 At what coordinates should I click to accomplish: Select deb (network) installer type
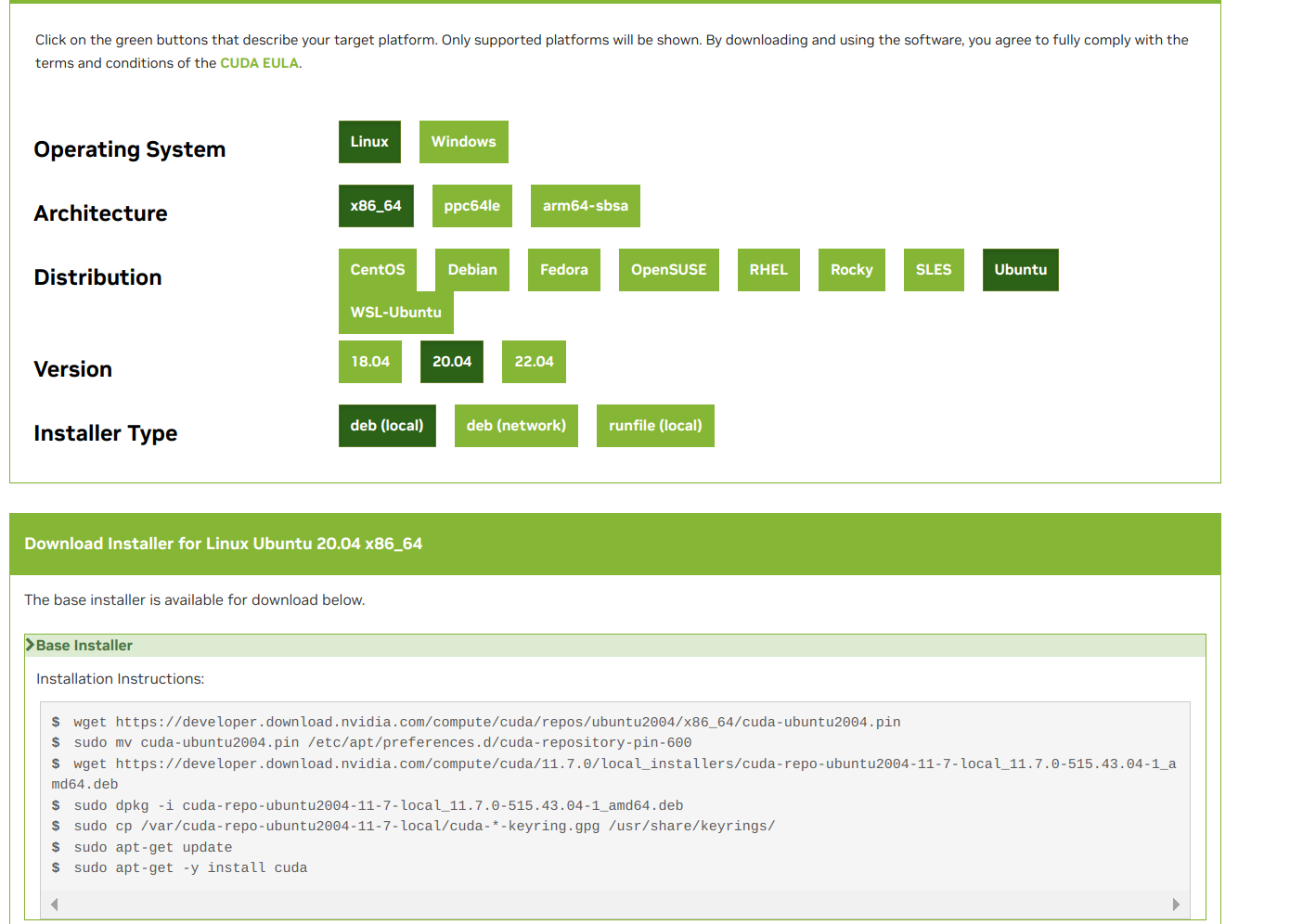516,426
